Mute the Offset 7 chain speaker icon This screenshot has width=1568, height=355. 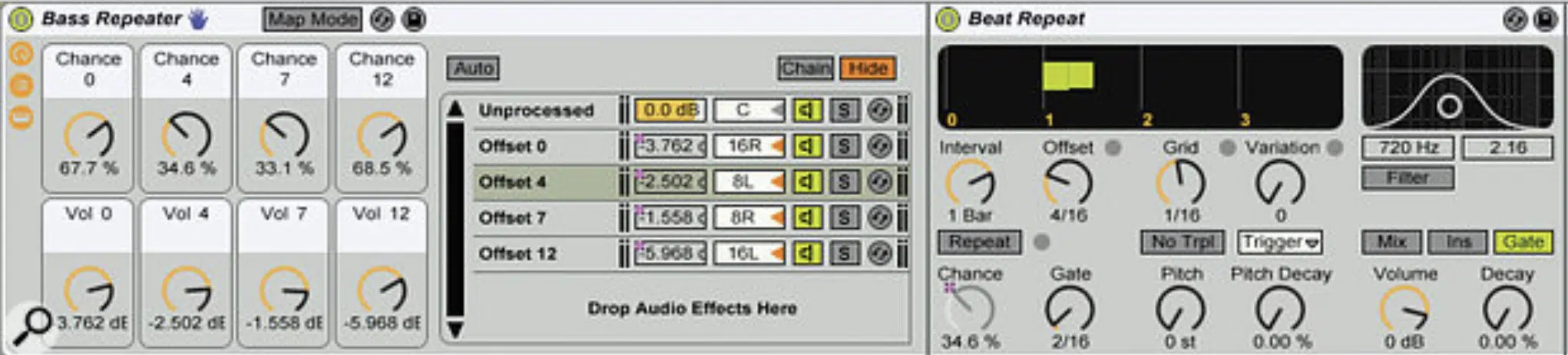tap(806, 217)
